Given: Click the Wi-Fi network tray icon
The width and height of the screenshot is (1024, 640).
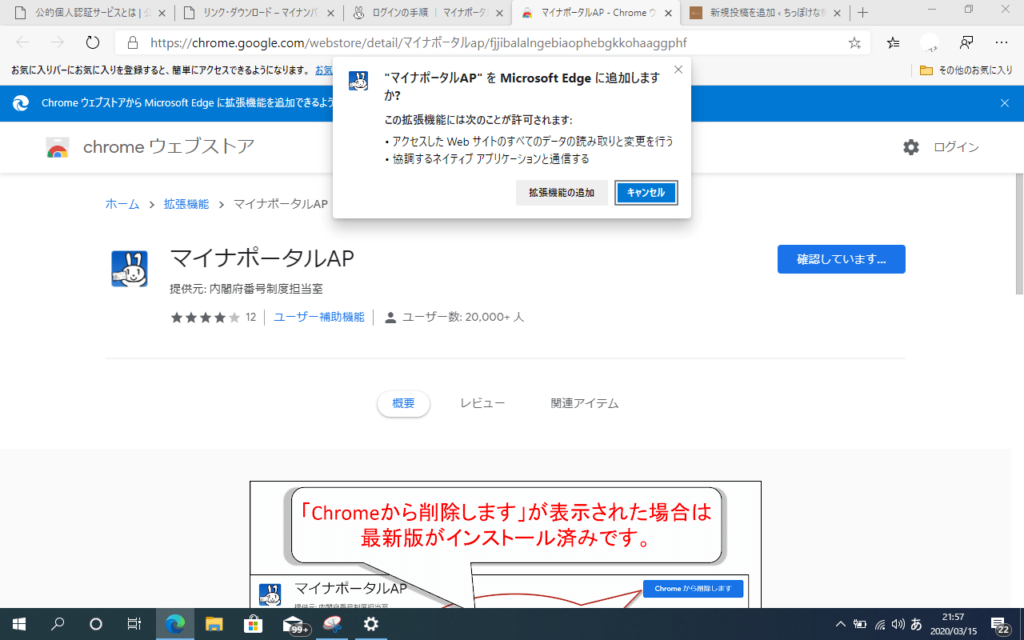Looking at the screenshot, I should (880, 625).
